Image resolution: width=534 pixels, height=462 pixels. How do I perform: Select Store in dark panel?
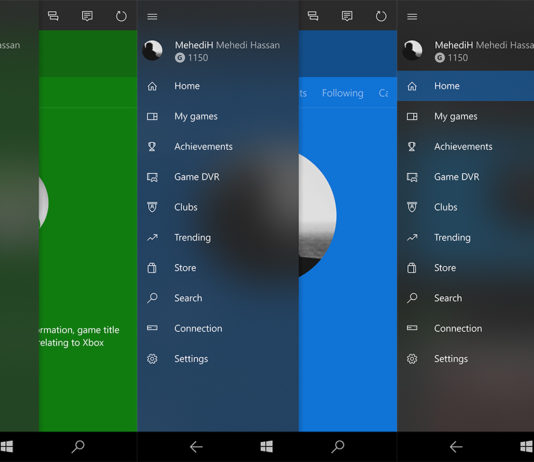pyautogui.click(x=466, y=268)
